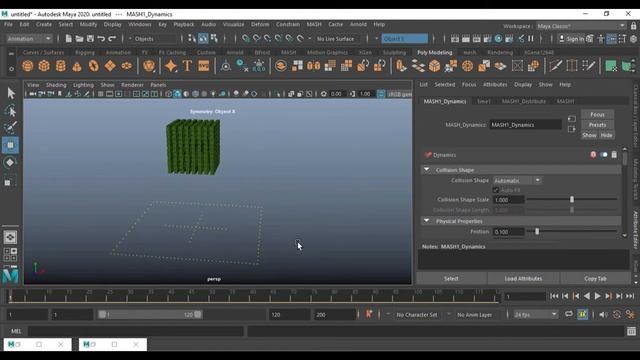Pick the Paint Selection tool in toolbox
This screenshot has height=360, width=640.
(11, 127)
